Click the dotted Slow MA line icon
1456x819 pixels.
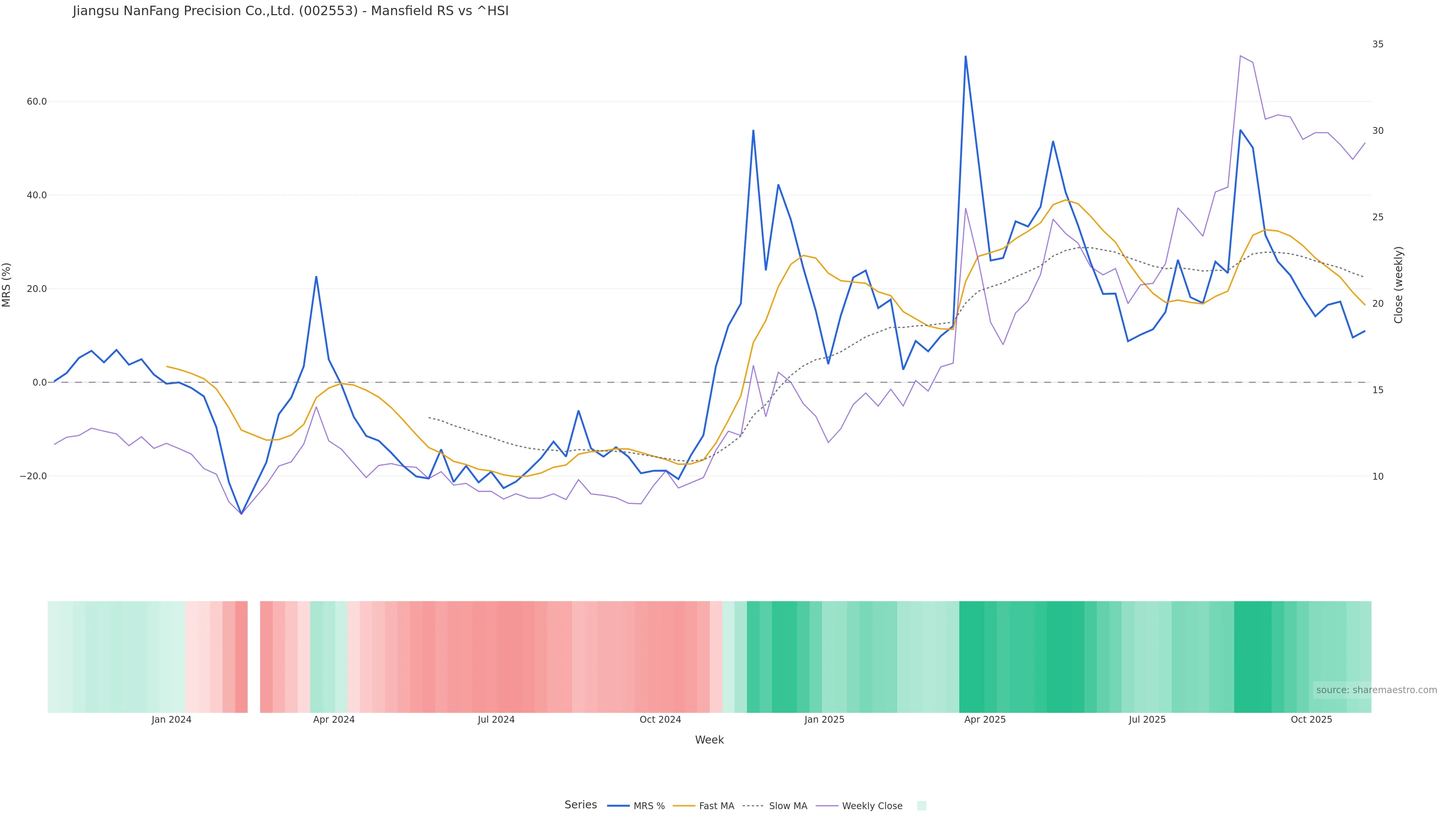coord(753,806)
